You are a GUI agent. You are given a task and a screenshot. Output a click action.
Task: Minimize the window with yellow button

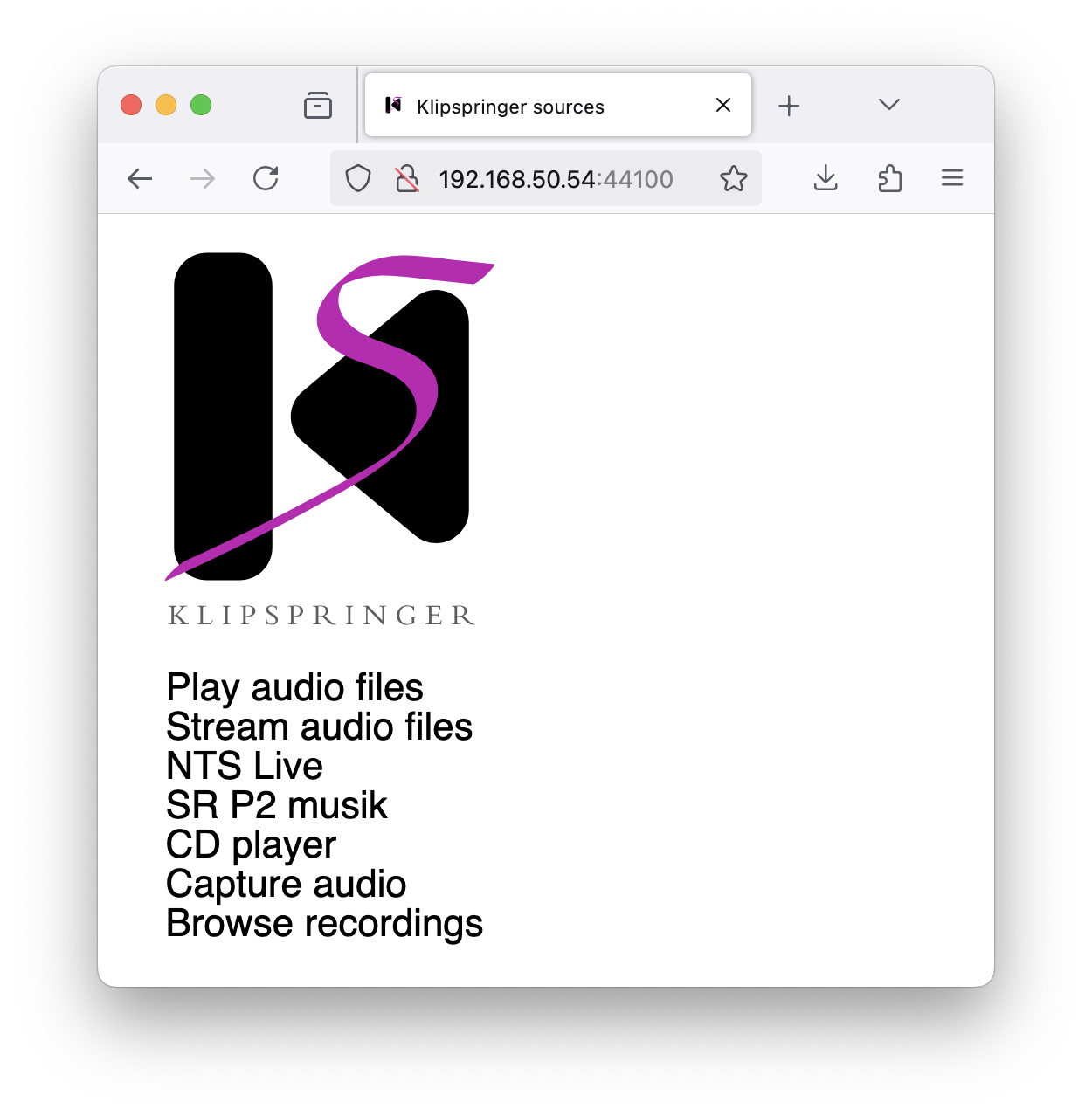coord(166,105)
